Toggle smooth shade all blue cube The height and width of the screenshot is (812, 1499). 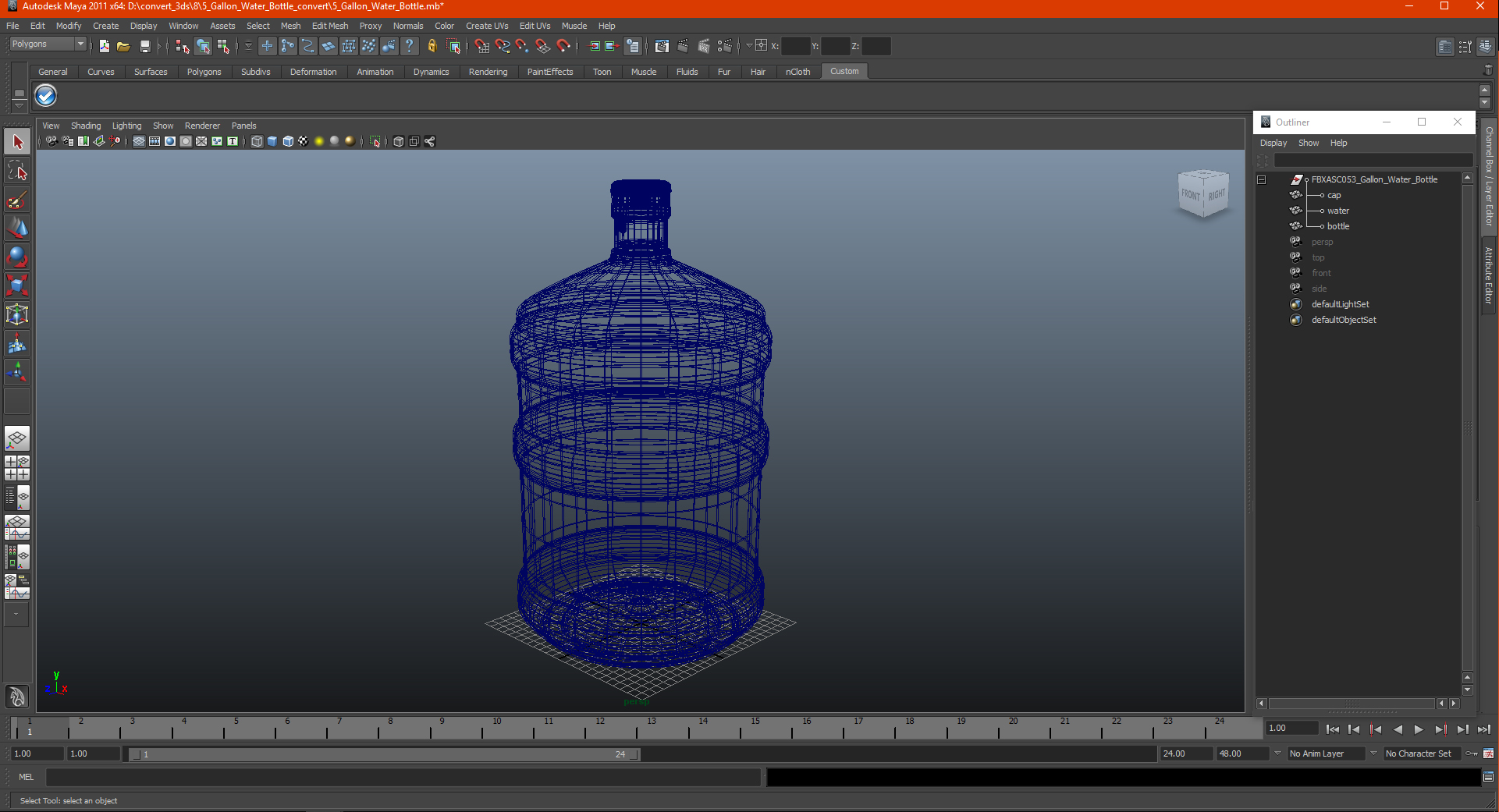click(272, 141)
